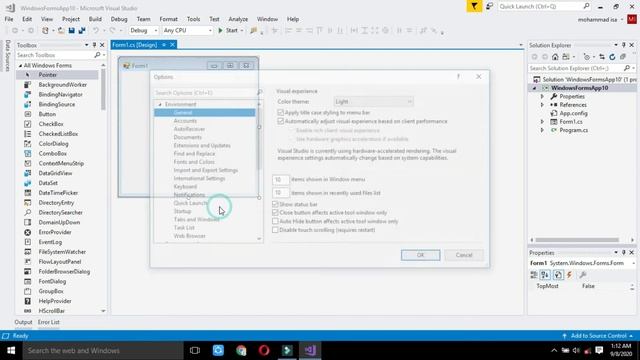
Task: Open Opera browser from the taskbar
Action: pyautogui.click(x=264, y=350)
